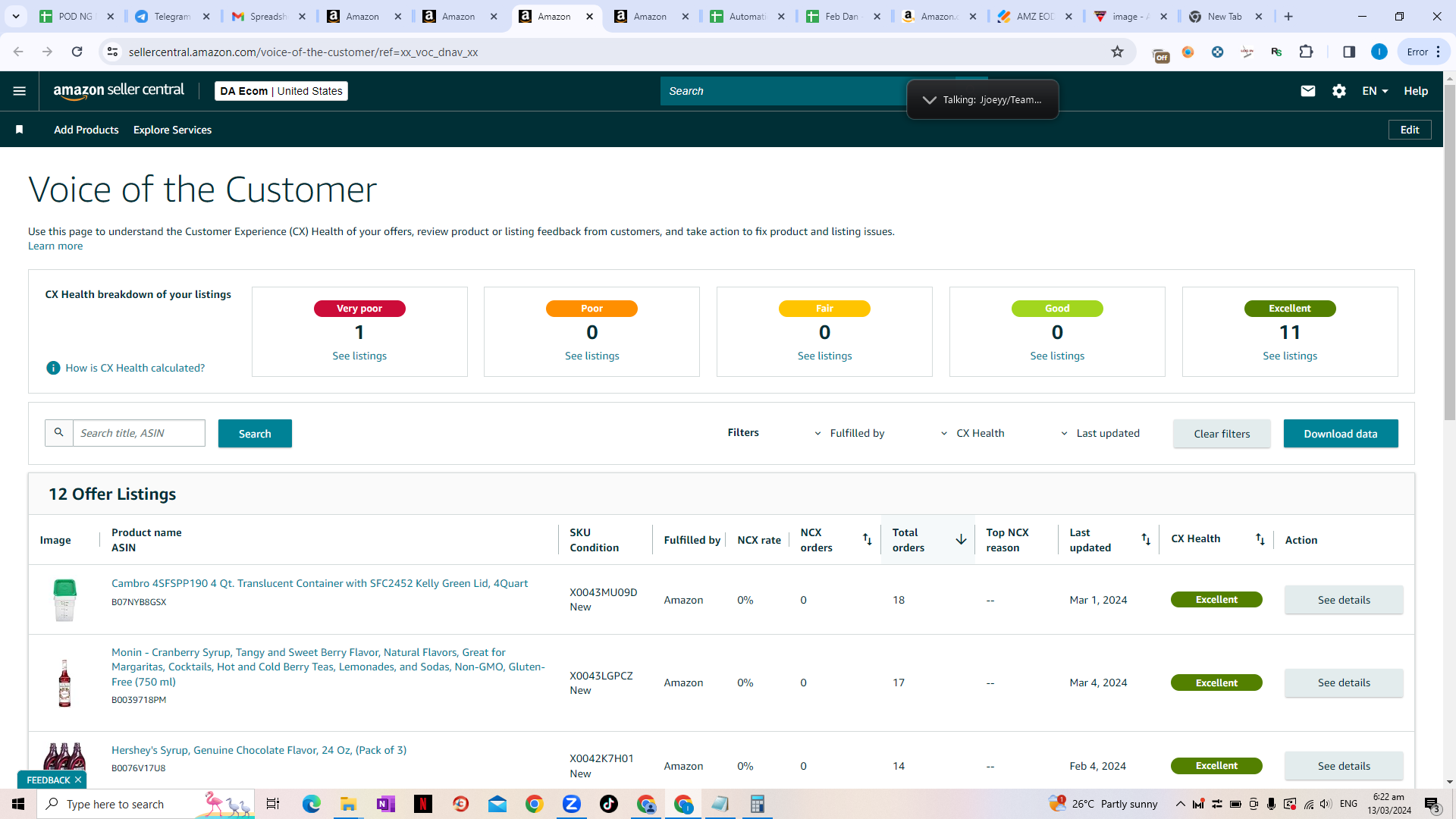1456x819 pixels.
Task: Click the Seller Central top search box
Action: click(x=785, y=91)
